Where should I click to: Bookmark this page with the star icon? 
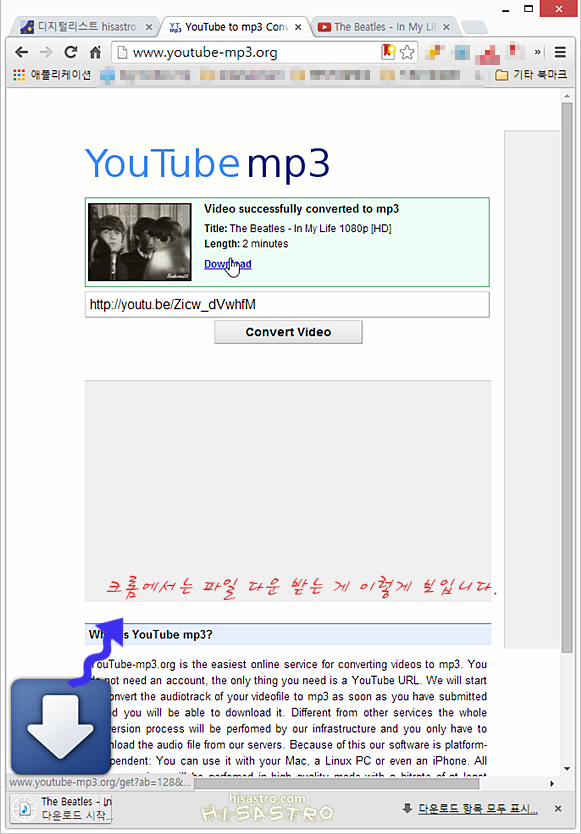pyautogui.click(x=407, y=52)
